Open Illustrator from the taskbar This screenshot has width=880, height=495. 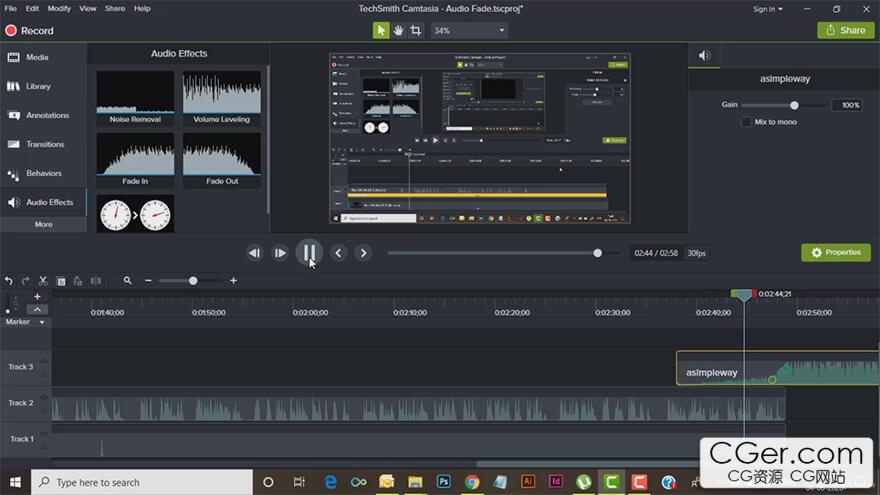tap(528, 482)
